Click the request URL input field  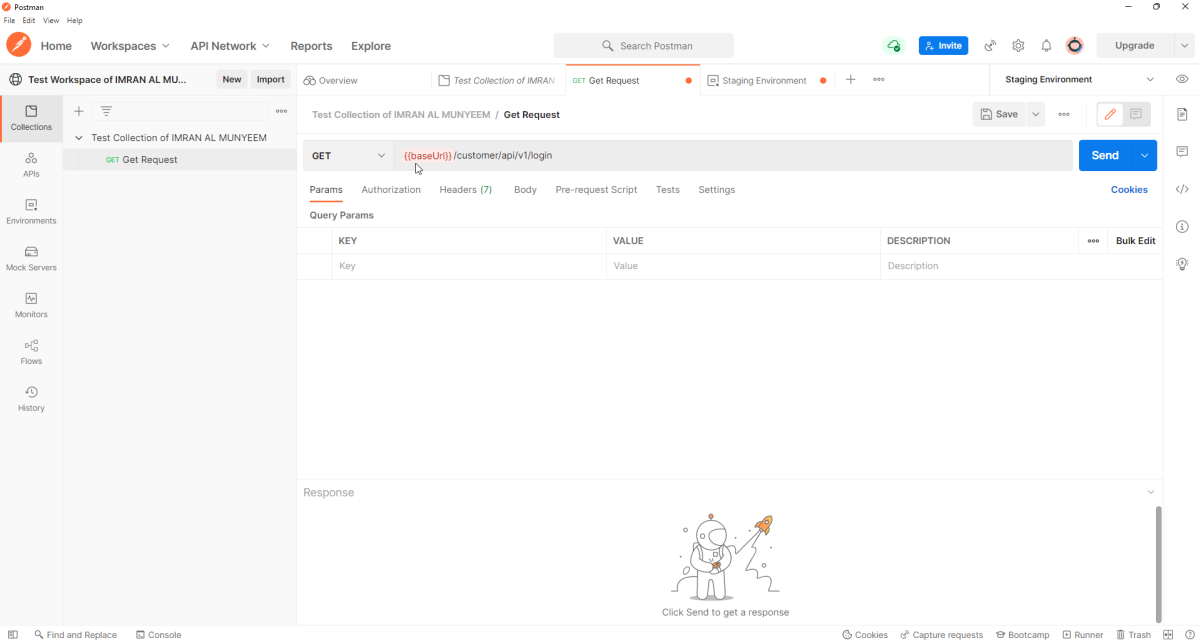733,156
